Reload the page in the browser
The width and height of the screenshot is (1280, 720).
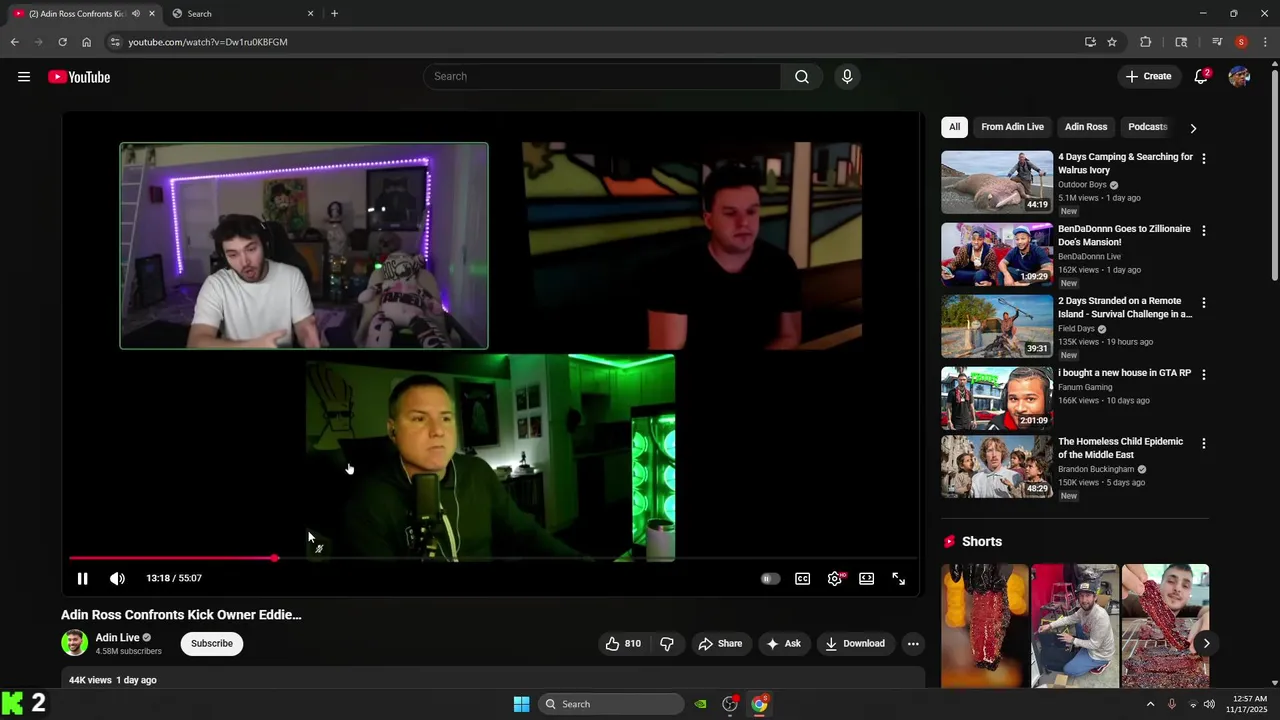(62, 42)
